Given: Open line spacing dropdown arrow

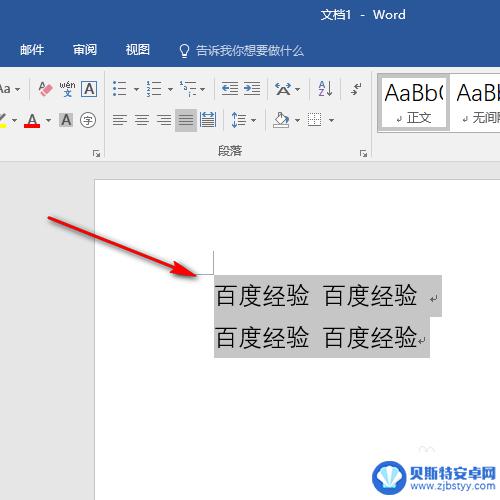Looking at the screenshot, I should pos(254,120).
